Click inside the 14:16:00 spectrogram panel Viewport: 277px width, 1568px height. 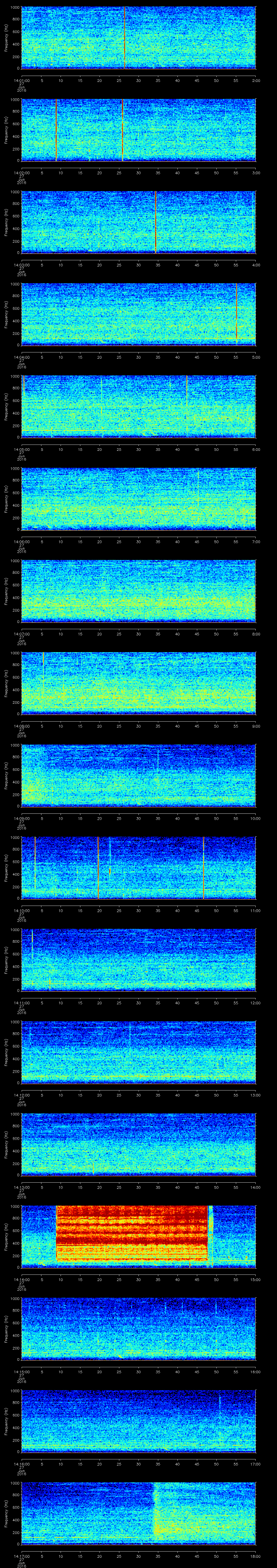pyautogui.click(x=138, y=1421)
